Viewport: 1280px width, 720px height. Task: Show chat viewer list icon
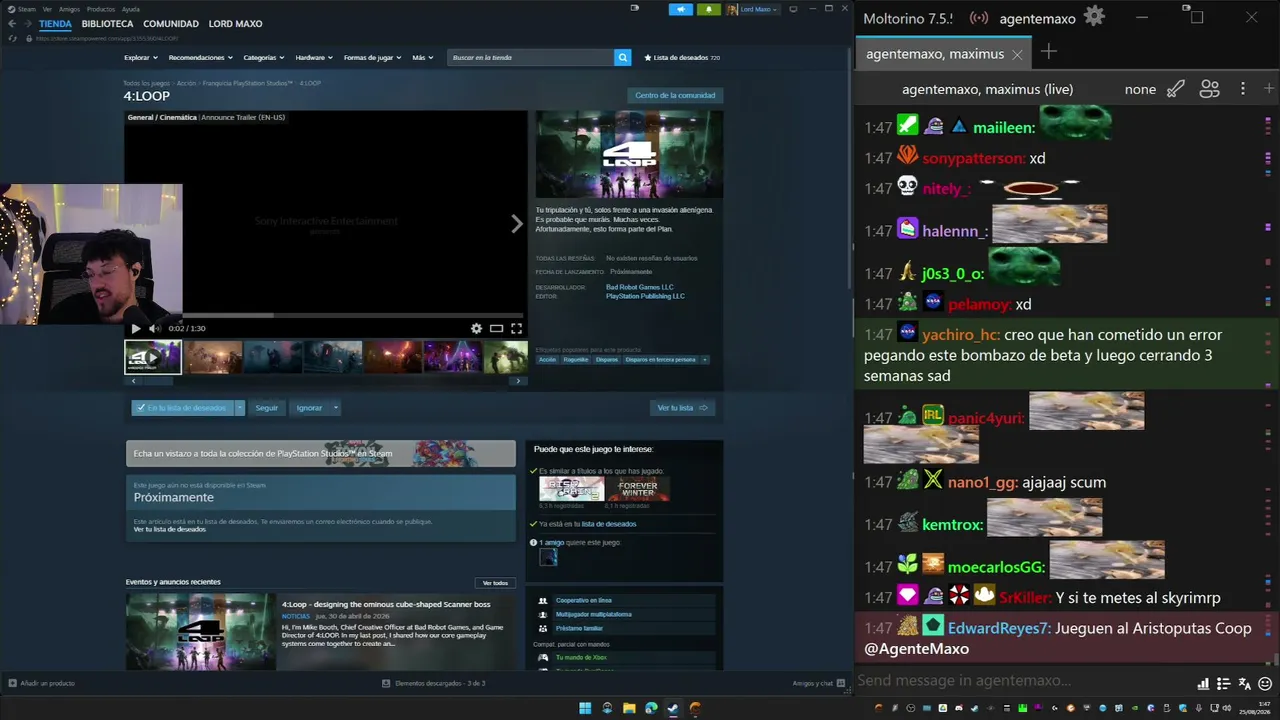(x=1209, y=89)
